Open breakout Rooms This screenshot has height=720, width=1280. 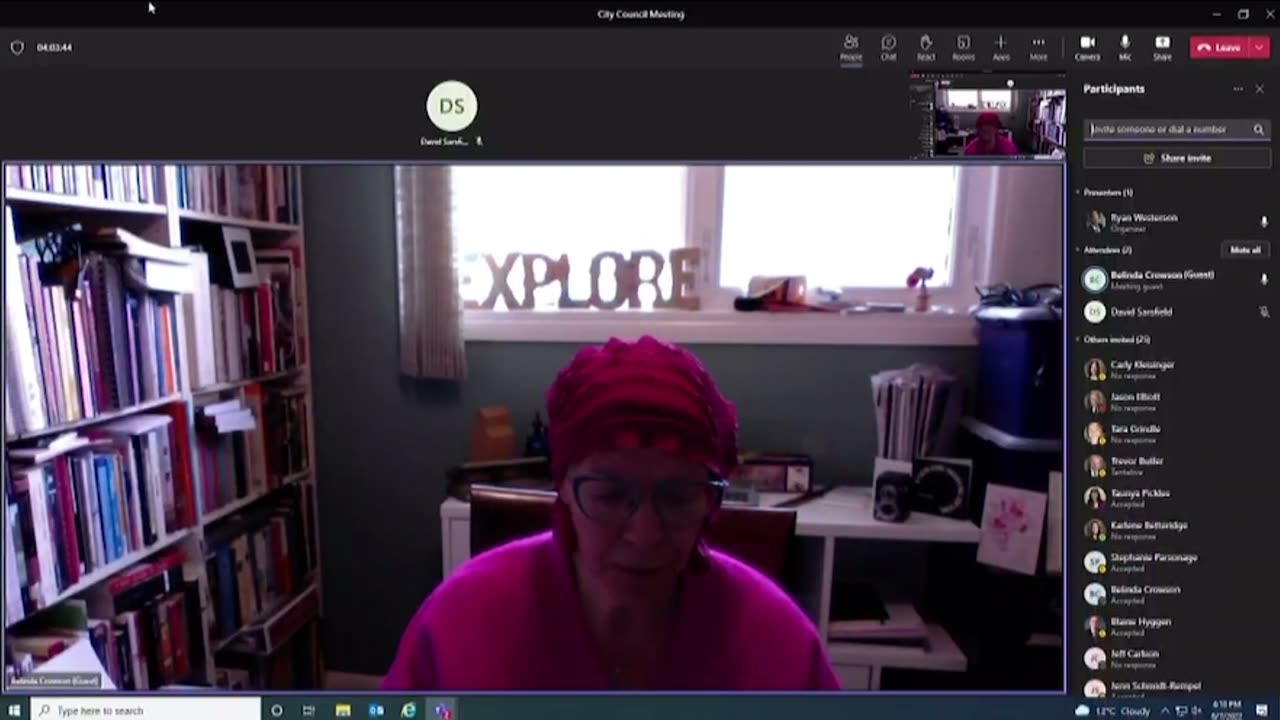coord(963,47)
